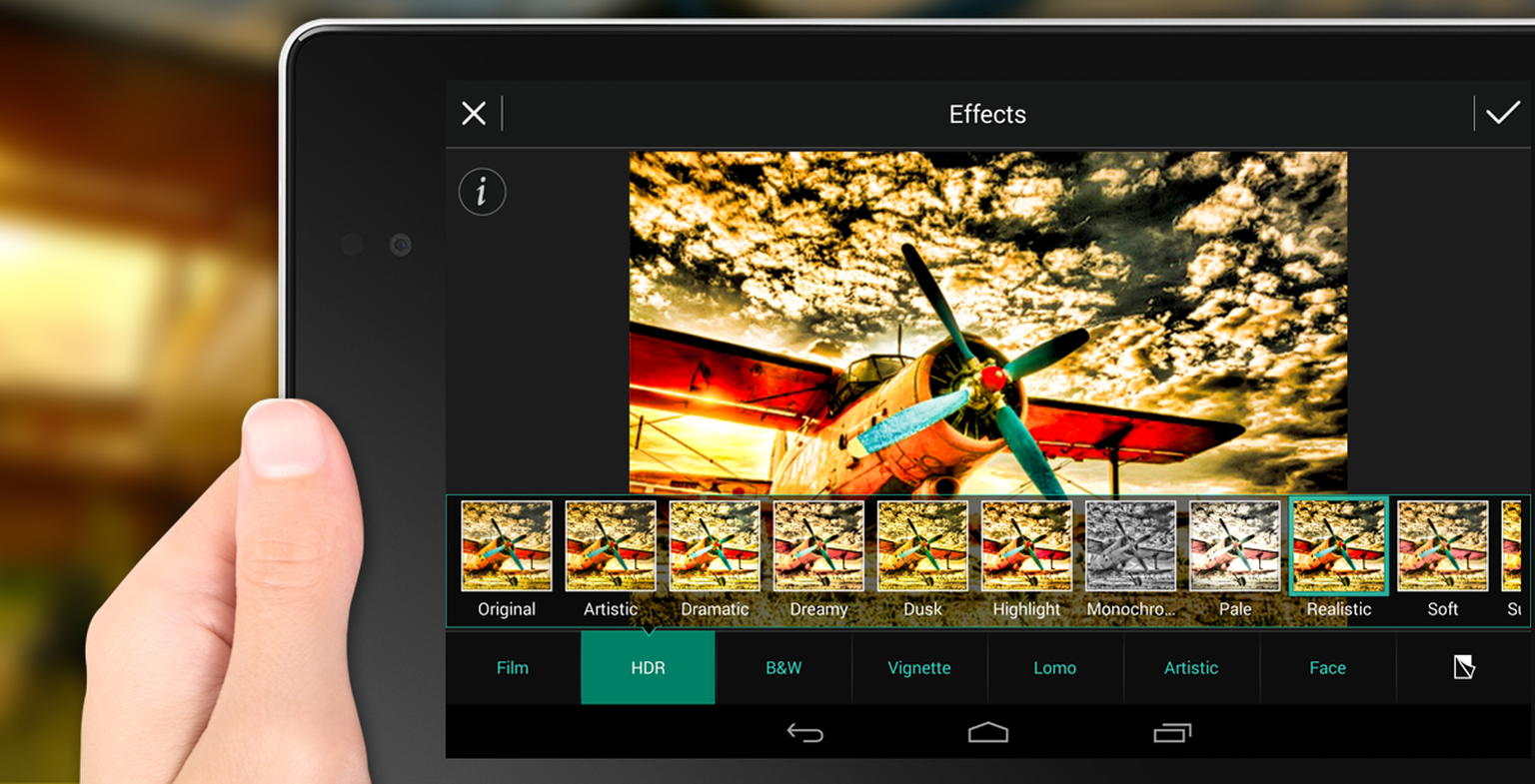Open the info icon beside the preview
The height and width of the screenshot is (784, 1535).
[482, 191]
